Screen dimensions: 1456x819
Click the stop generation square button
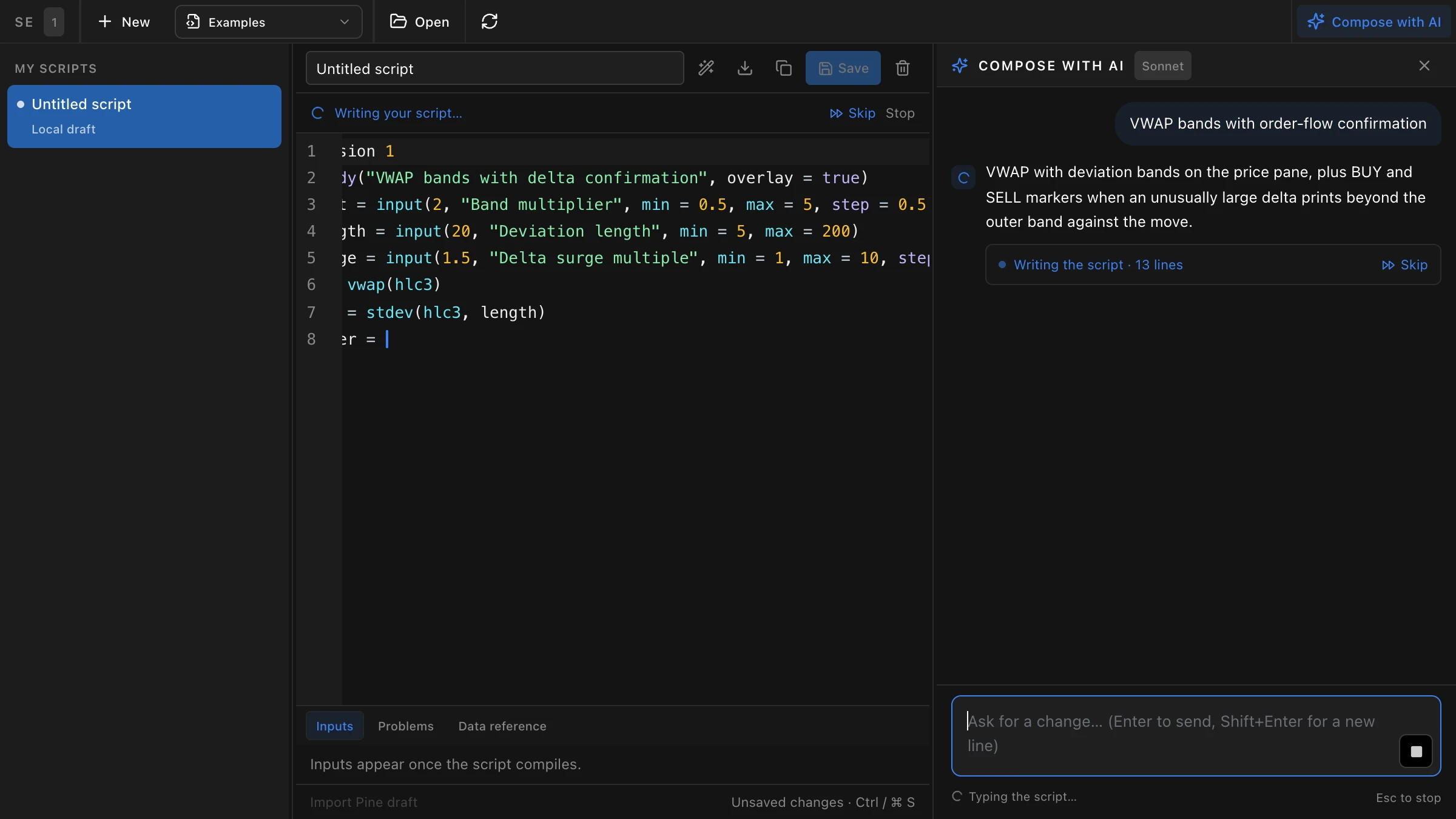click(x=1416, y=751)
